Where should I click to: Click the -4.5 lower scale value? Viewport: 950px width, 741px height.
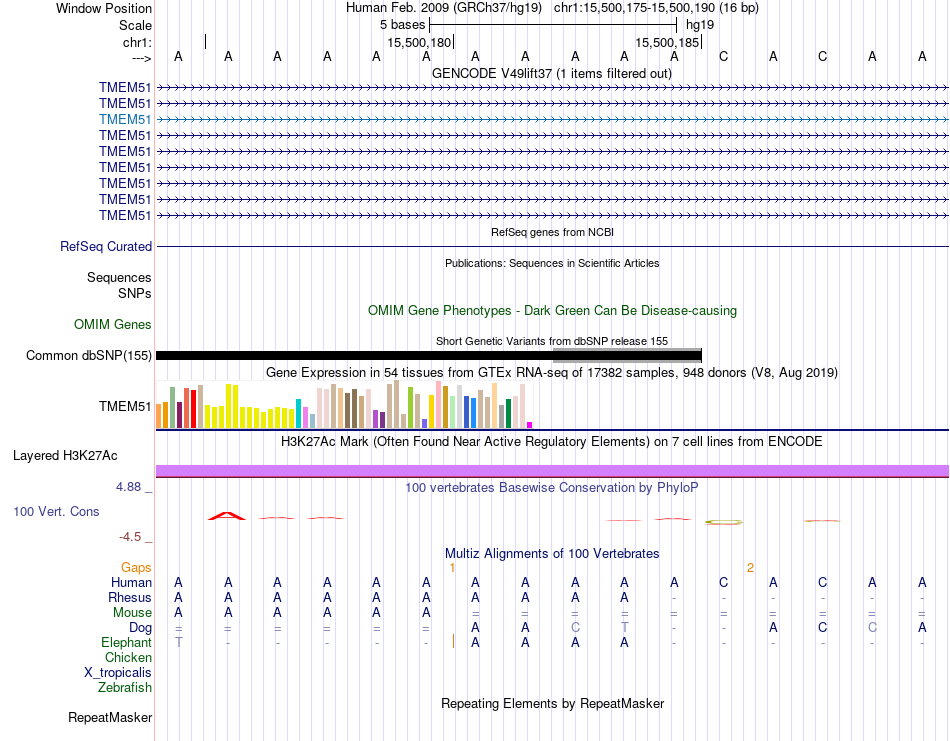point(130,537)
